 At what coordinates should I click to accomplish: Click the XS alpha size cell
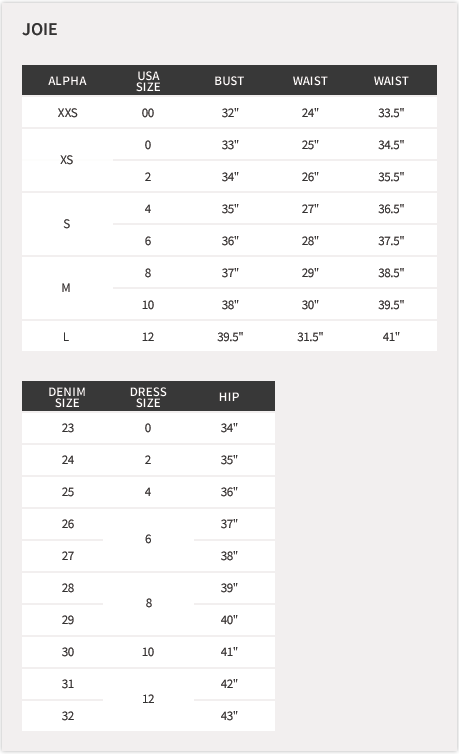click(x=67, y=160)
